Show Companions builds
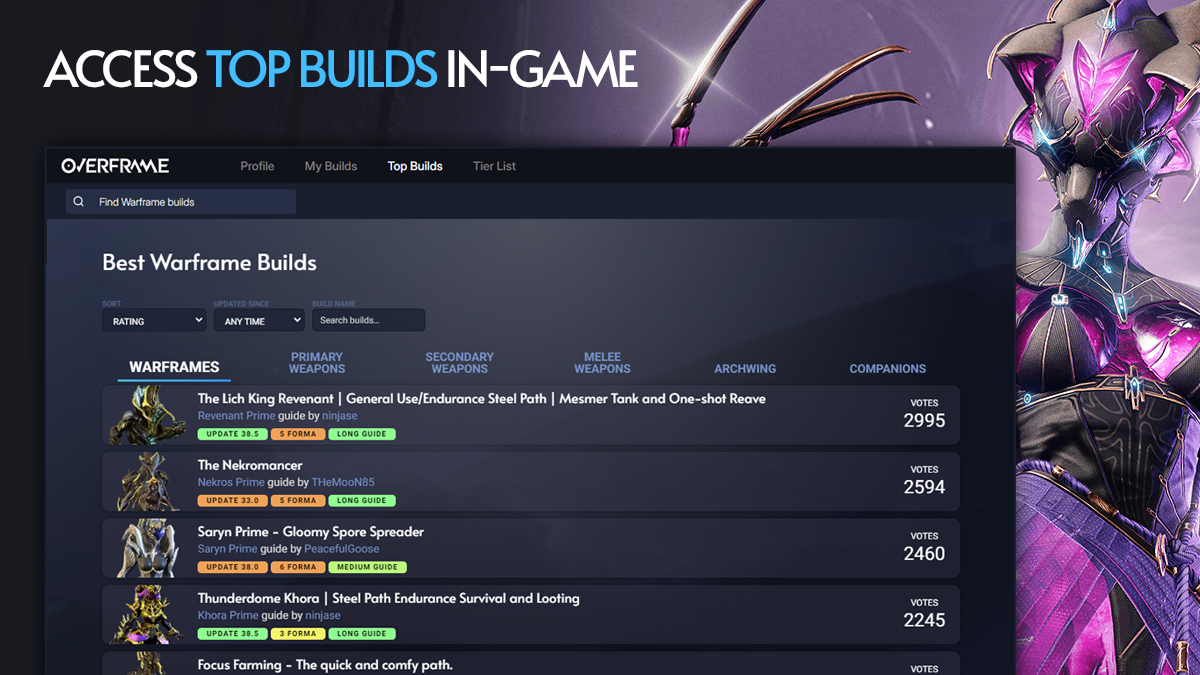1200x675 pixels. click(x=888, y=369)
